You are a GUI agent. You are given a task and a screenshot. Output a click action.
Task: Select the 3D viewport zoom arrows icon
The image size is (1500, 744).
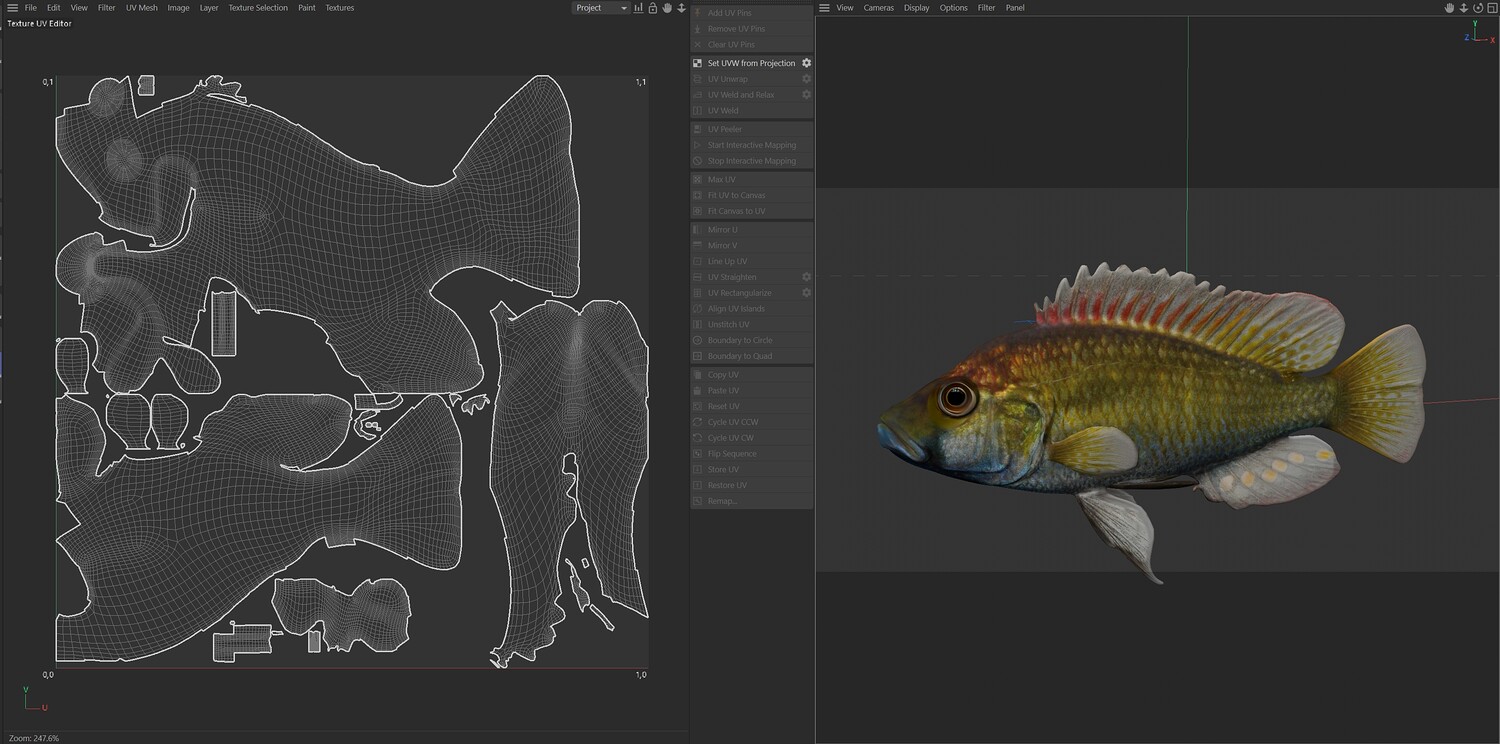pos(1464,8)
